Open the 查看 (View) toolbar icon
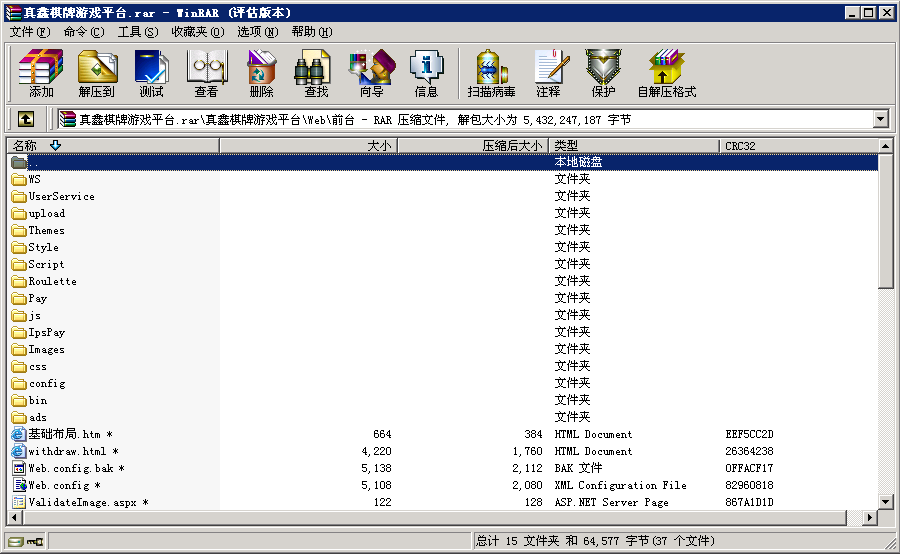 tap(206, 74)
